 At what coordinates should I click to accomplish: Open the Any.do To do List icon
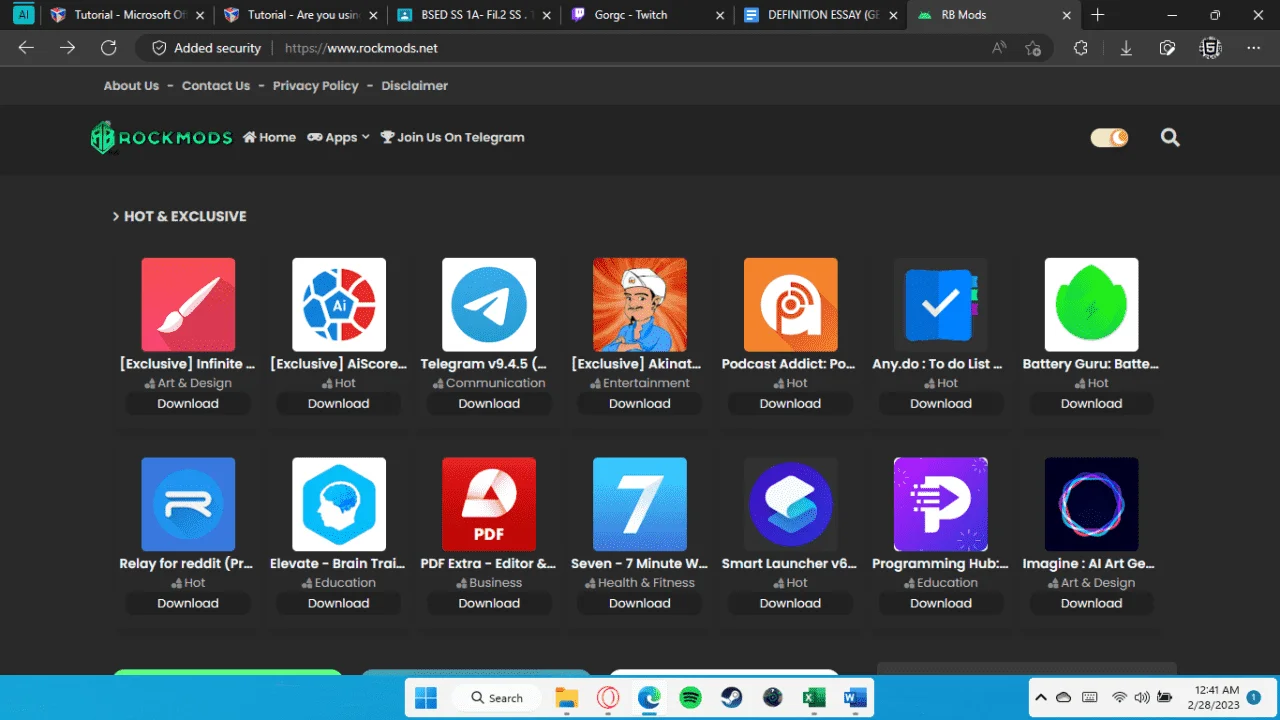941,305
